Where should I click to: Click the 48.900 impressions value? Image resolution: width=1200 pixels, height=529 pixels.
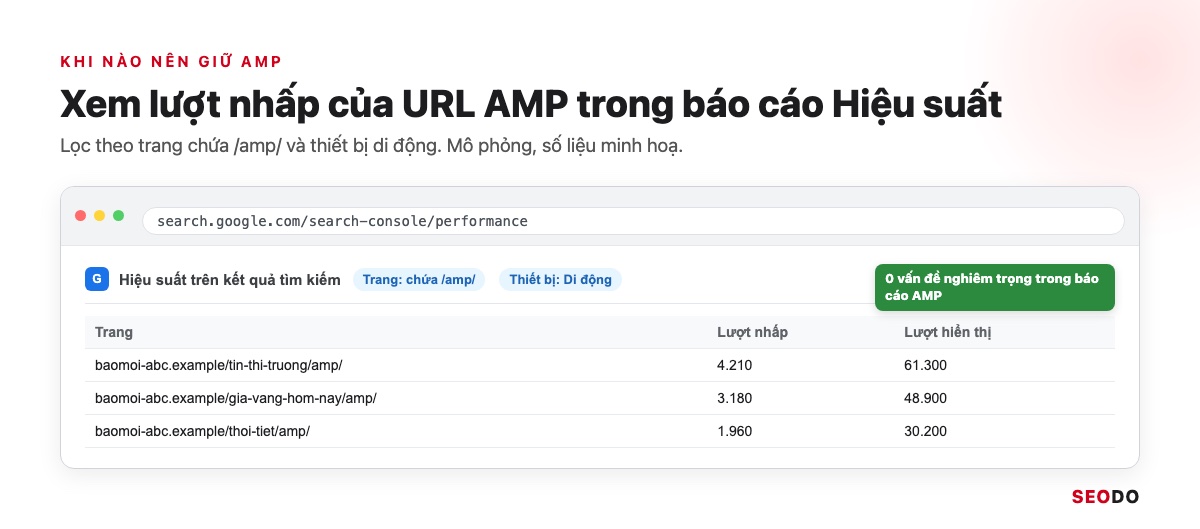coord(925,398)
